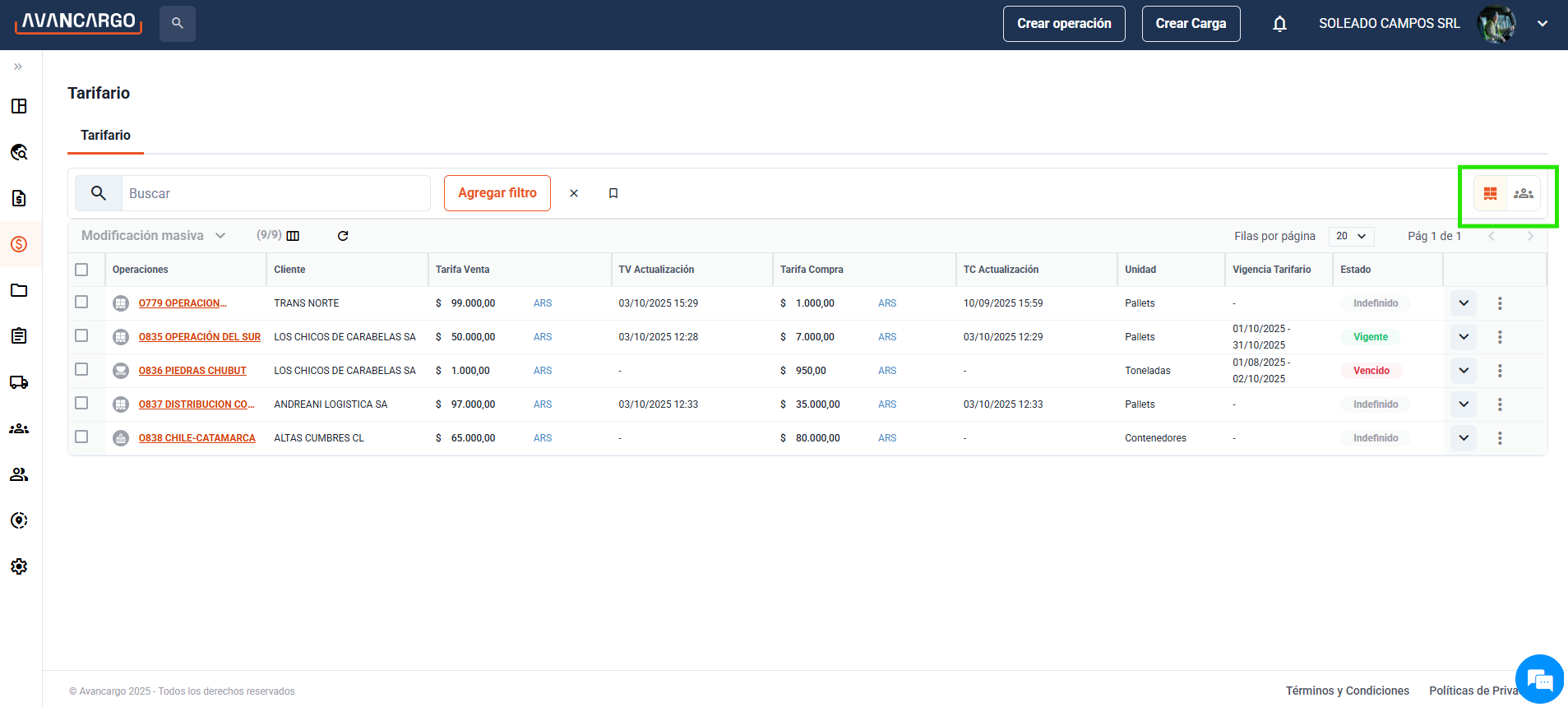Select the Tarifario tab
The width and height of the screenshot is (1568, 707).
(x=105, y=136)
